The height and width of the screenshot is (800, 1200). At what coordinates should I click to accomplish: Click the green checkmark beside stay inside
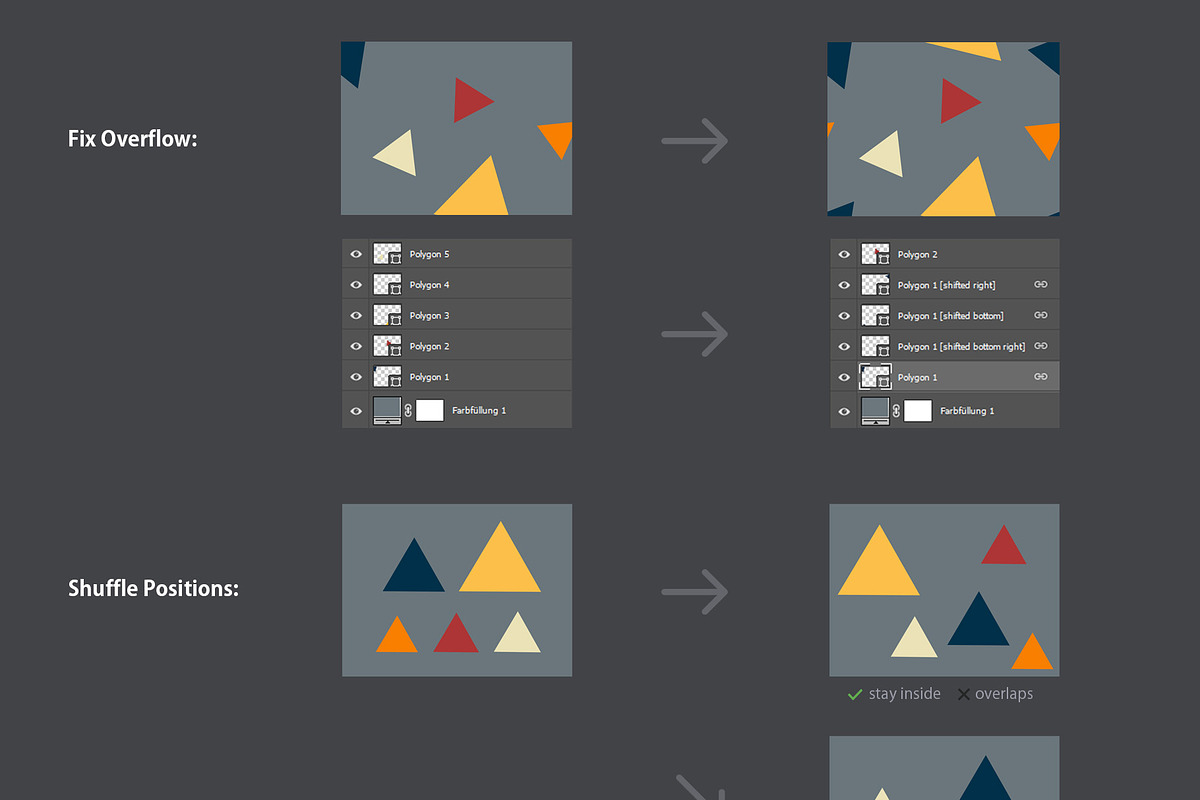(854, 694)
